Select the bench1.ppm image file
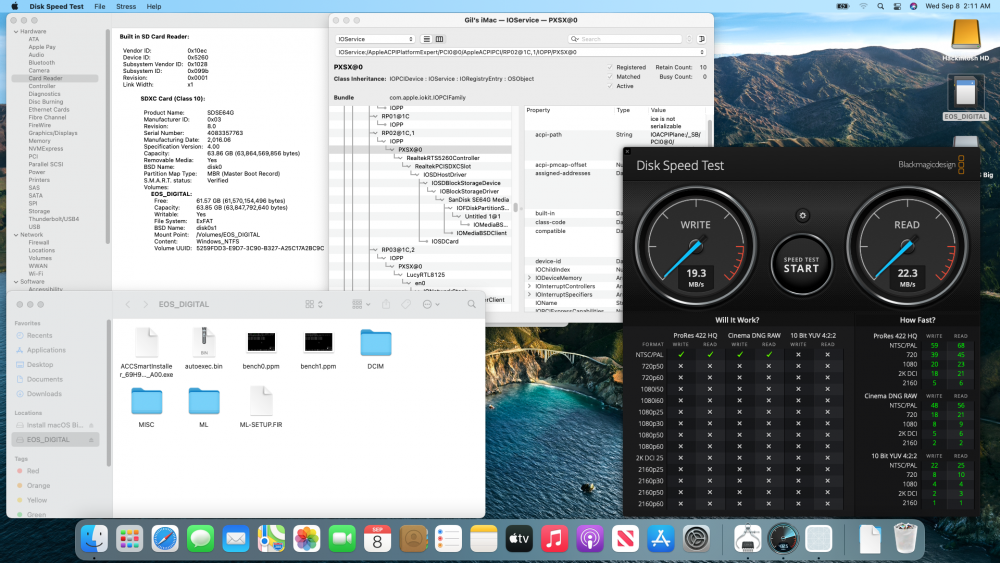This screenshot has width=1000, height=563. click(x=318, y=348)
